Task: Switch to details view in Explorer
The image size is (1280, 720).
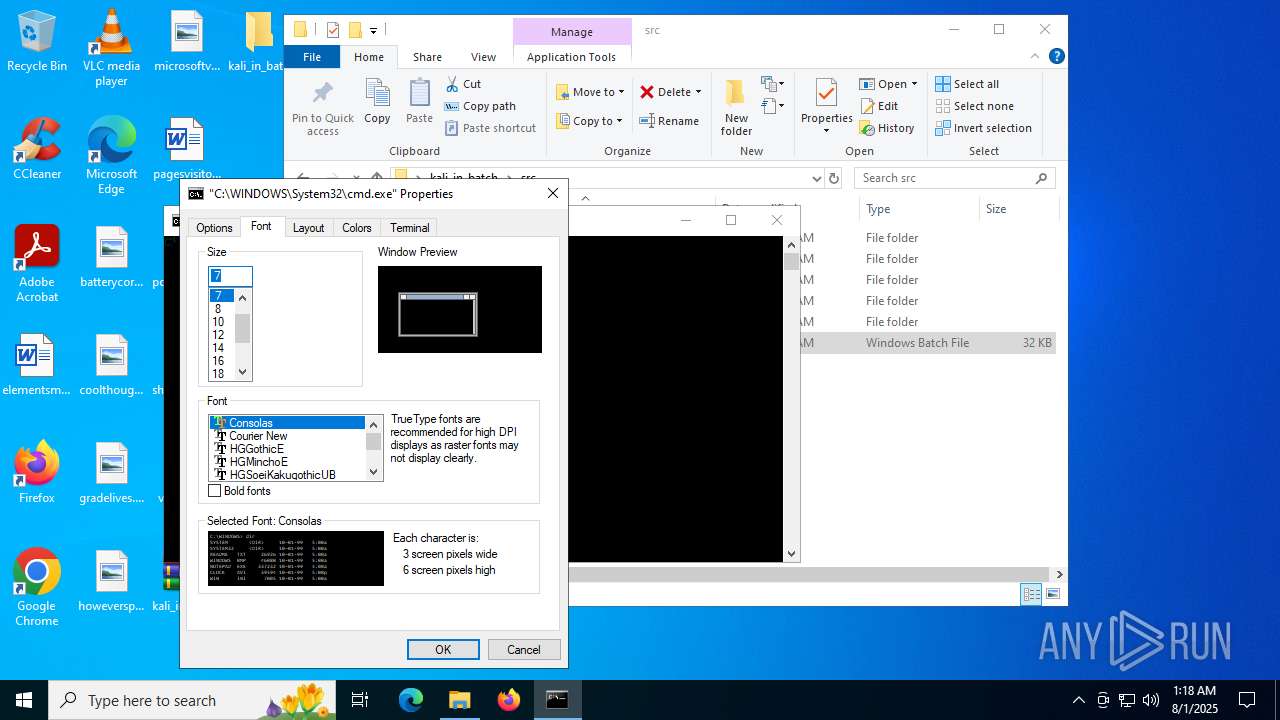Action: click(x=1031, y=594)
